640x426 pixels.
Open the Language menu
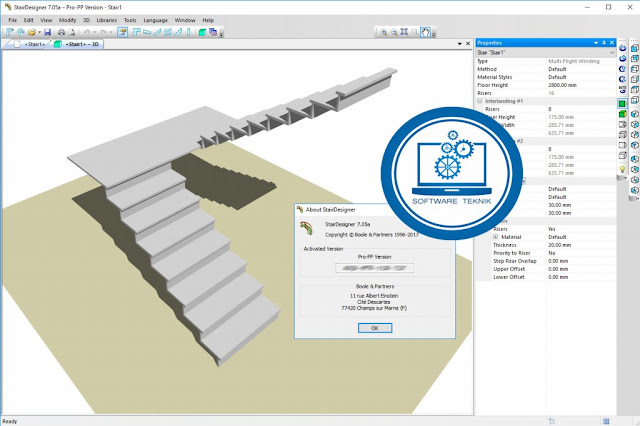(x=156, y=20)
